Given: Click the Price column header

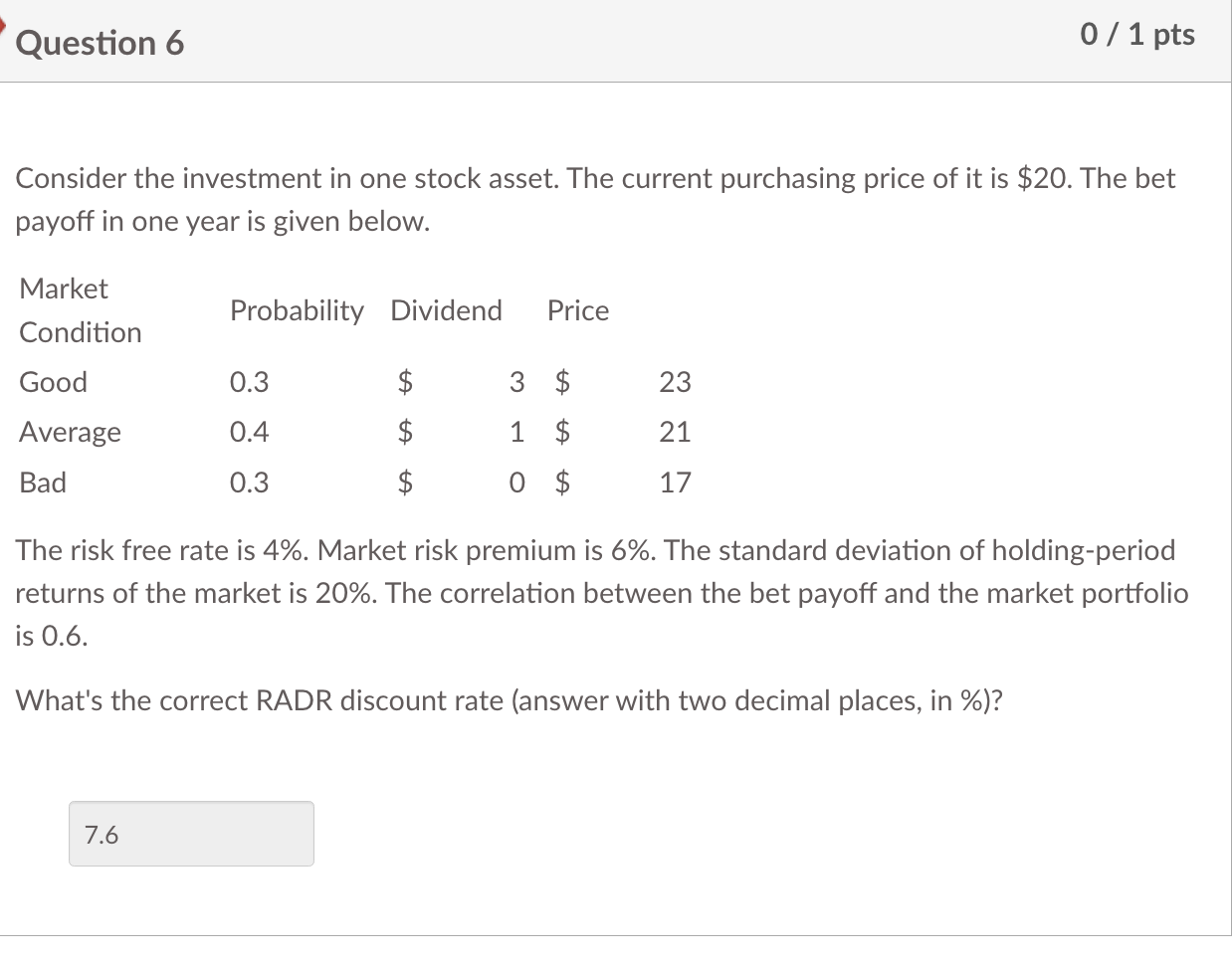Looking at the screenshot, I should click(578, 310).
